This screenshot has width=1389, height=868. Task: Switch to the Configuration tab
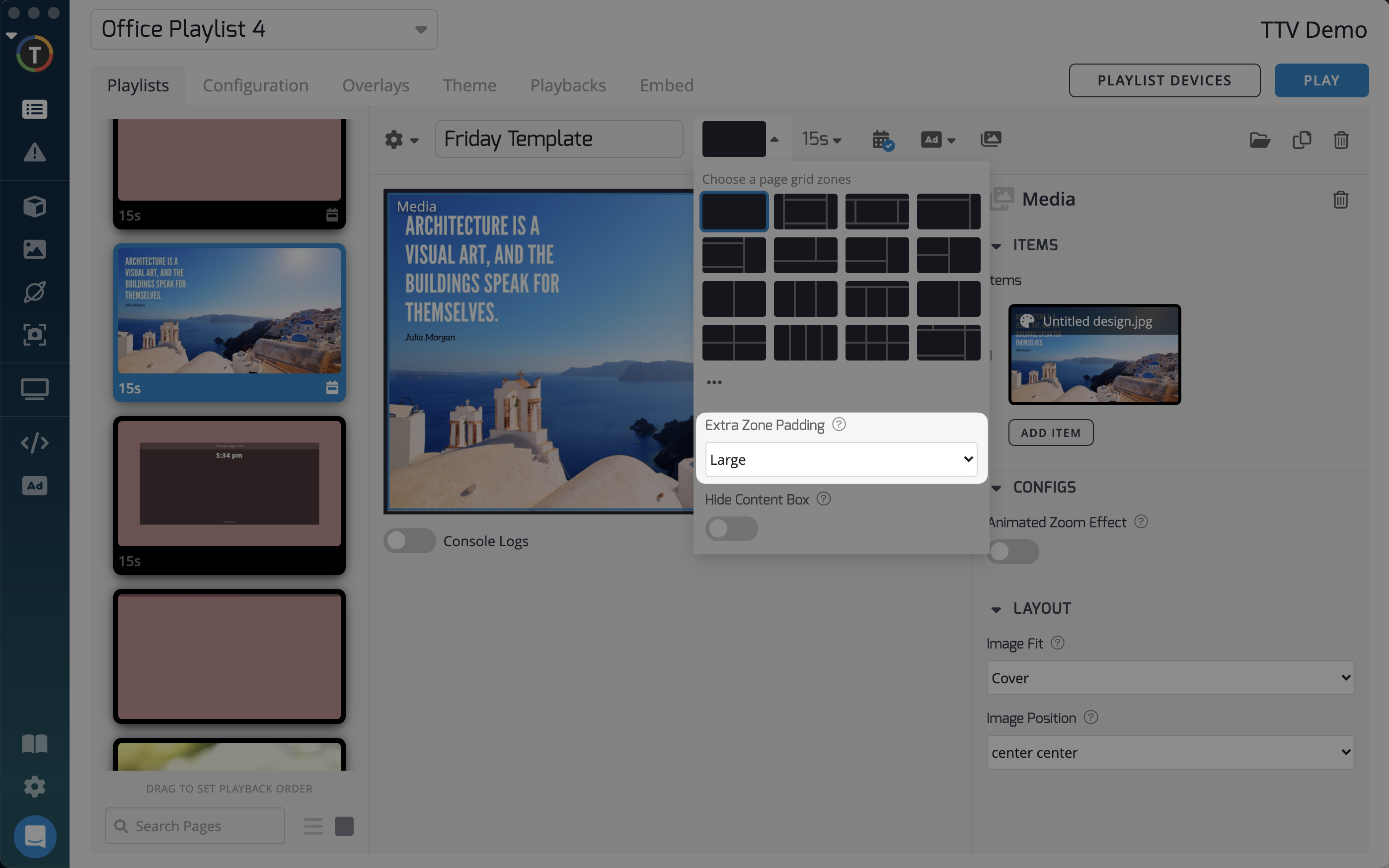coord(255,85)
